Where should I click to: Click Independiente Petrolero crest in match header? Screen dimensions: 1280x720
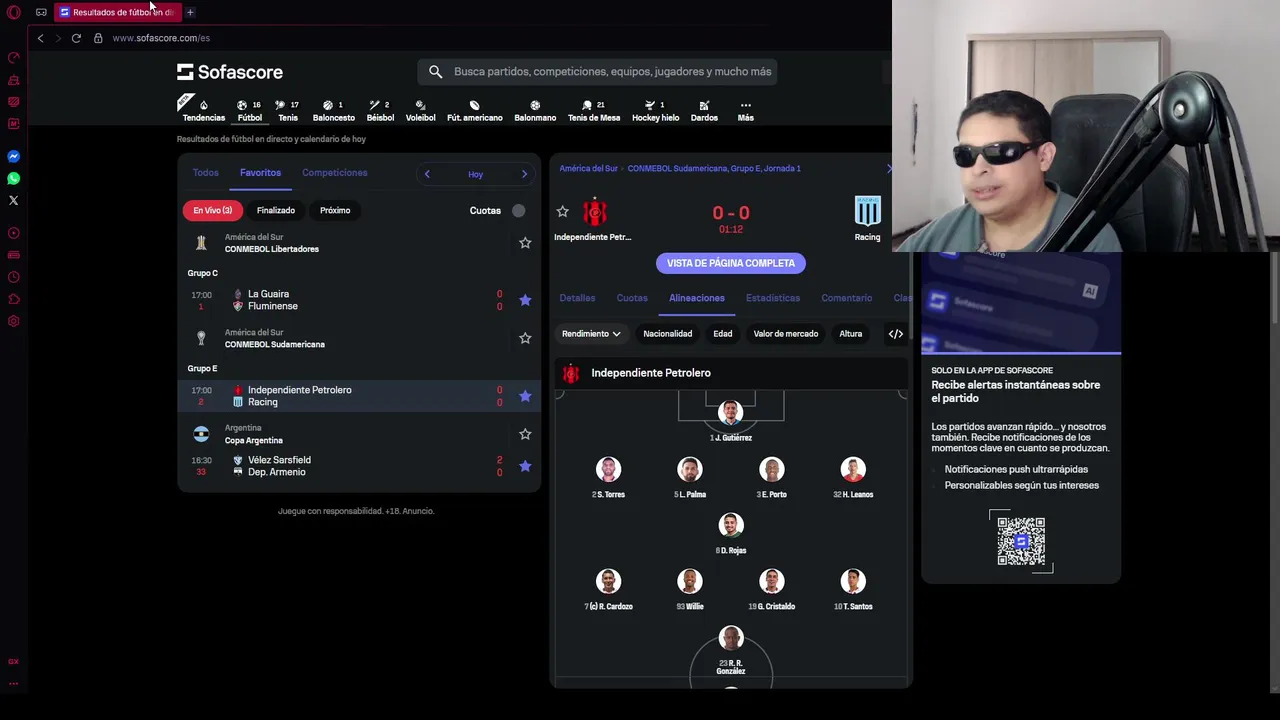coord(595,212)
